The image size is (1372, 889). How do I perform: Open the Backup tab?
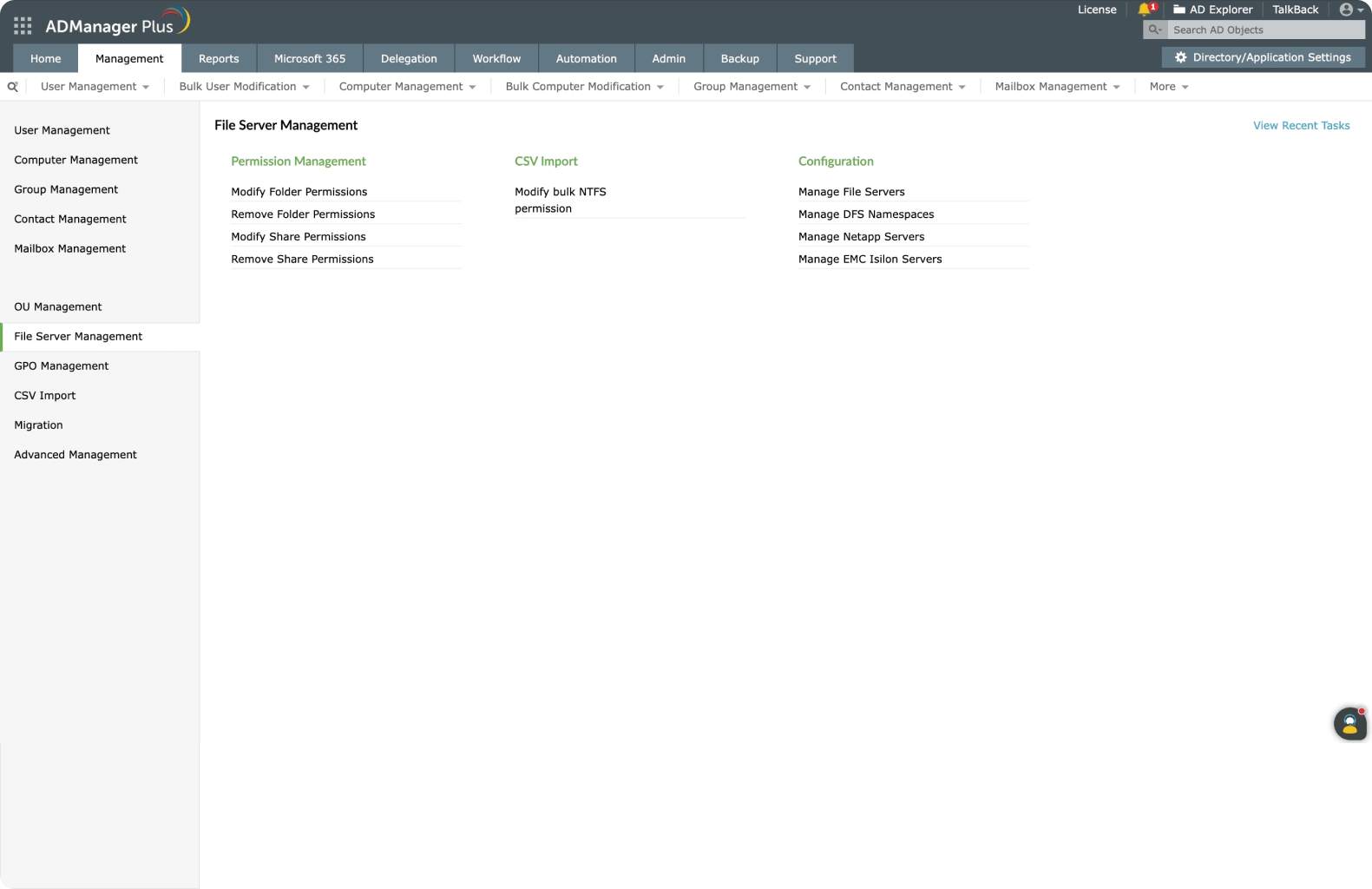[x=740, y=58]
